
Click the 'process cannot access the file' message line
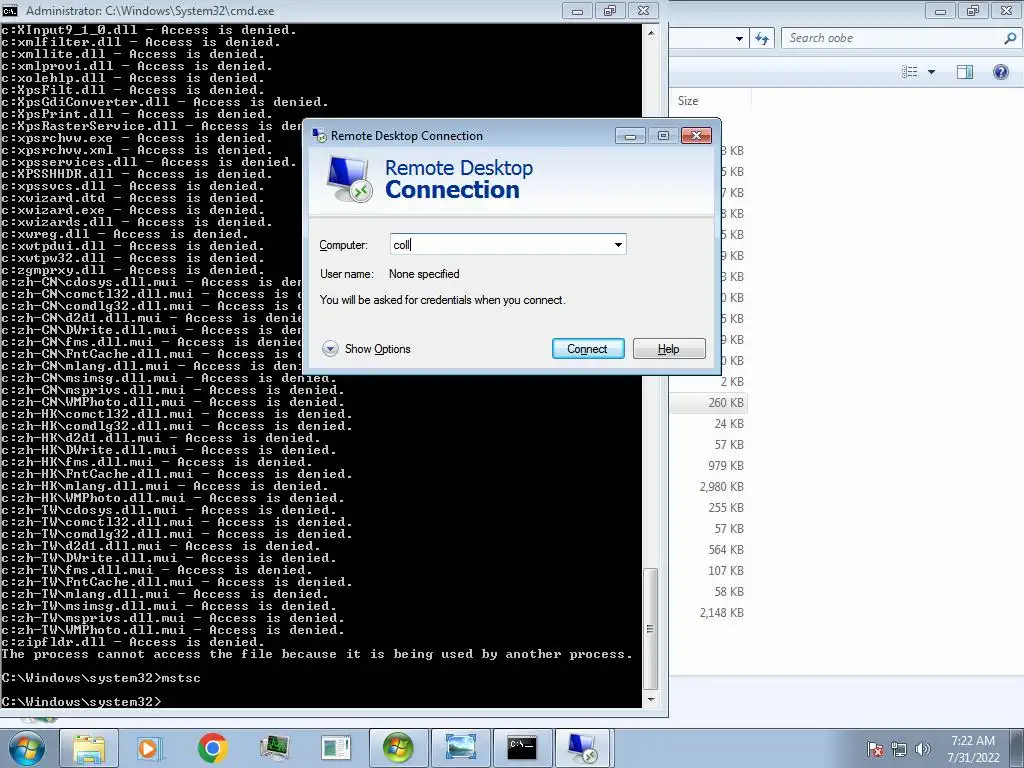click(317, 654)
